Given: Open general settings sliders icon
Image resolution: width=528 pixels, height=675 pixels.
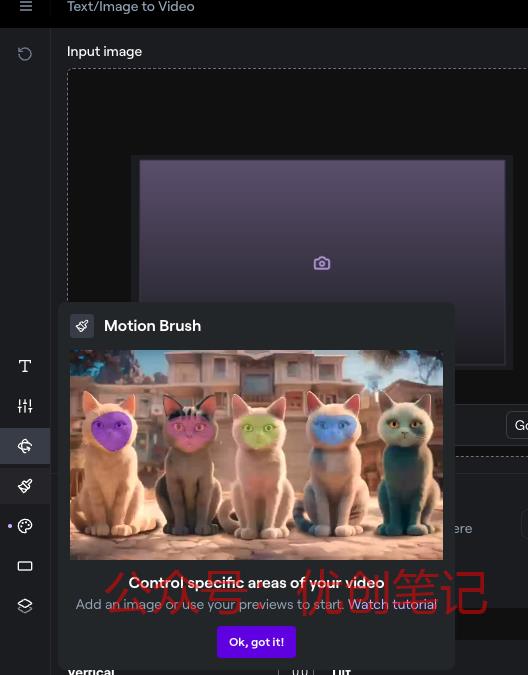Looking at the screenshot, I should click(25, 406).
